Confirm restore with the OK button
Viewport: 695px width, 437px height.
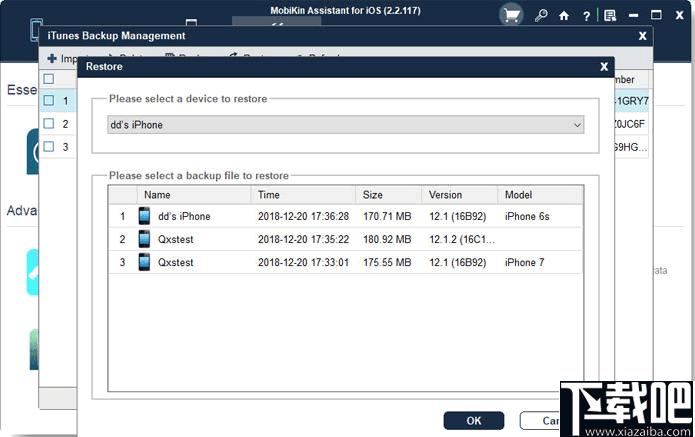click(474, 421)
